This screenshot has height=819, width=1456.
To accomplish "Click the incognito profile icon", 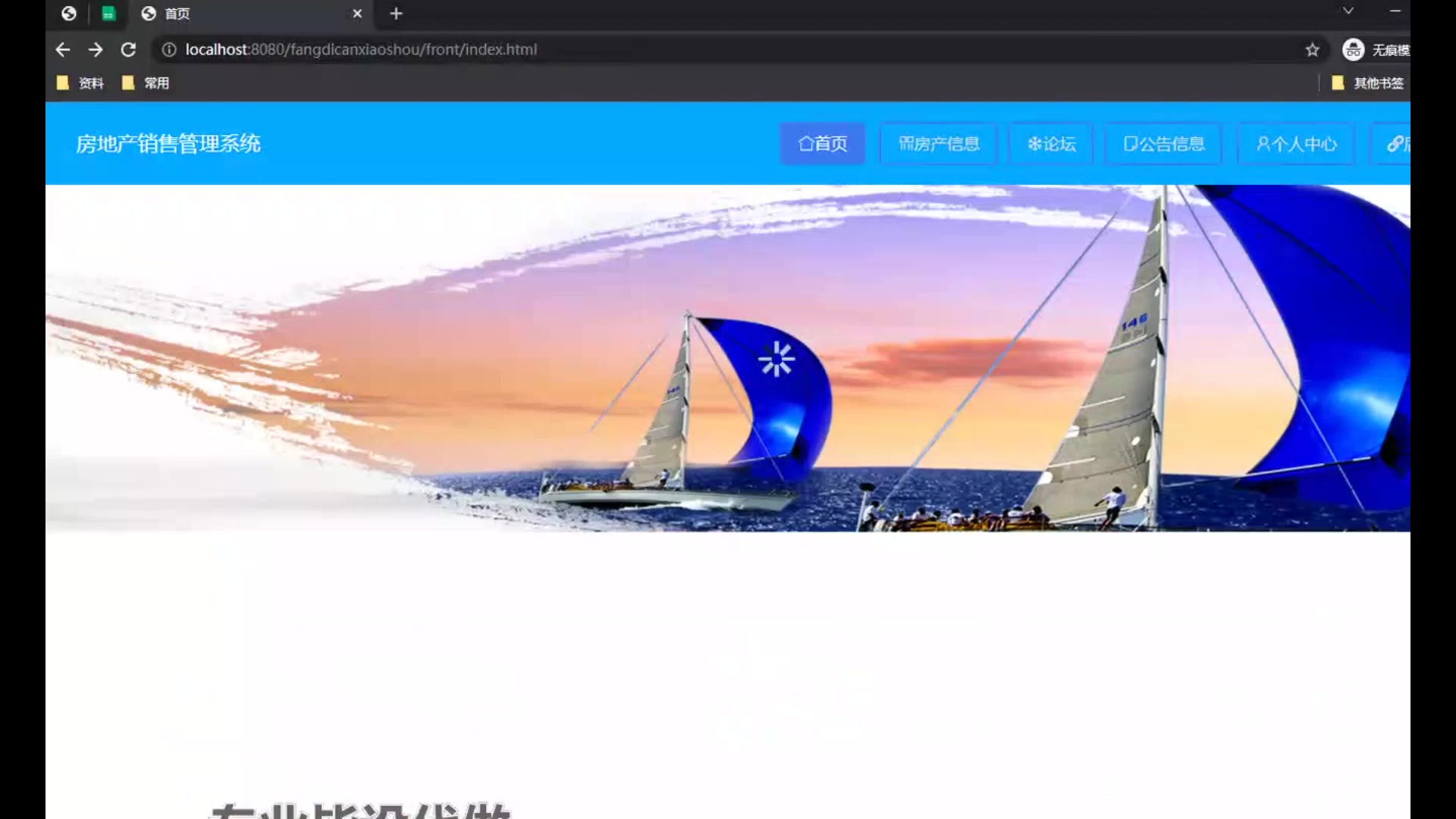I will [x=1353, y=50].
